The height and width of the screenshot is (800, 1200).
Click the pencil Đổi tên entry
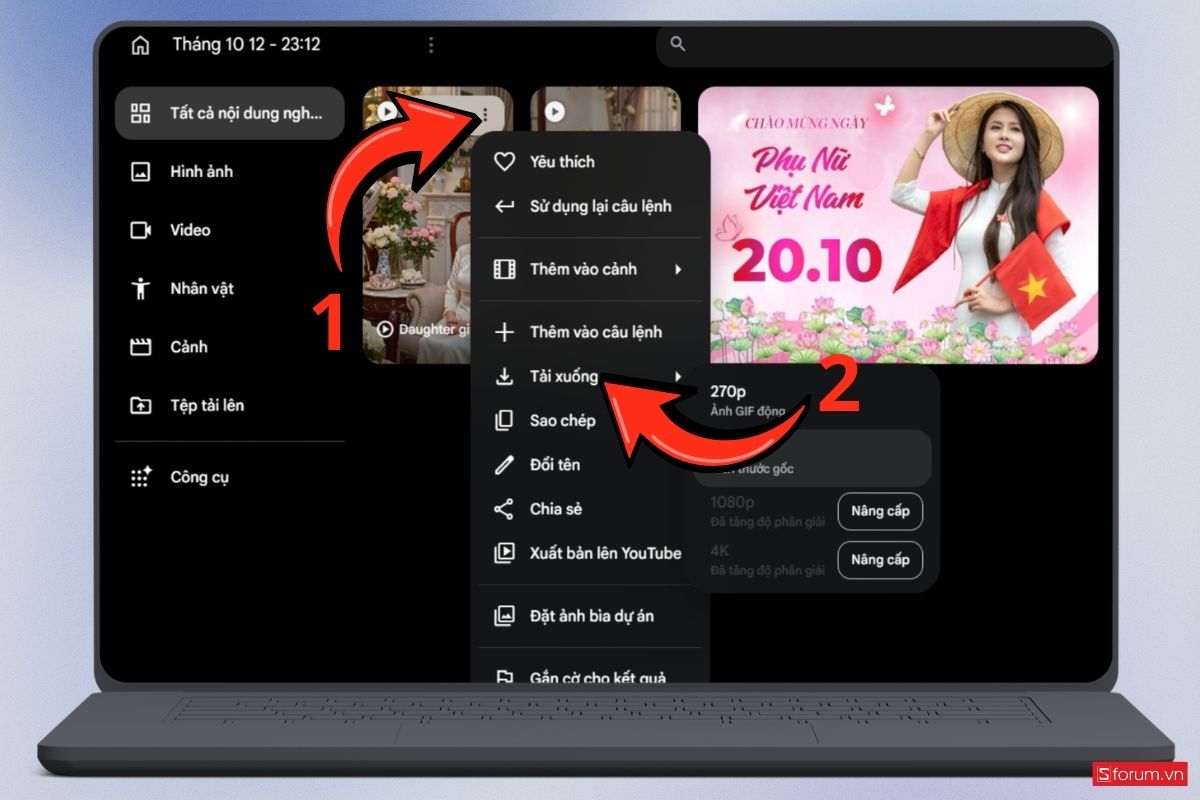click(x=590, y=465)
